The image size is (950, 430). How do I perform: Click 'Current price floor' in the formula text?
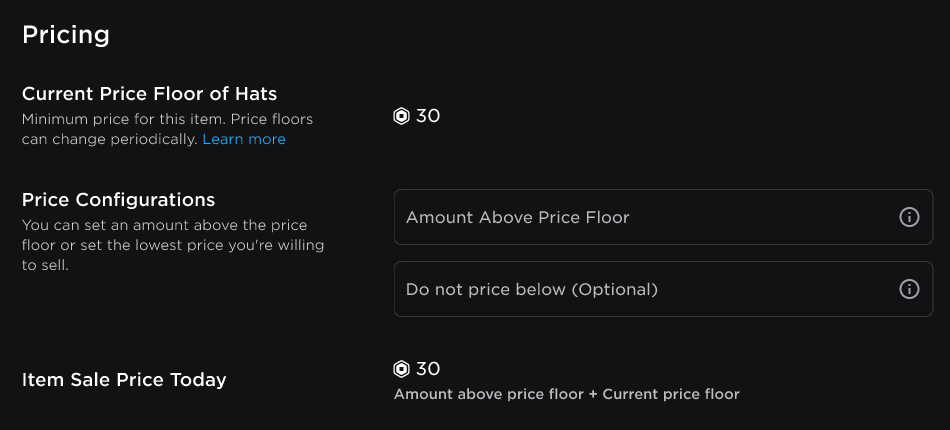tap(671, 394)
